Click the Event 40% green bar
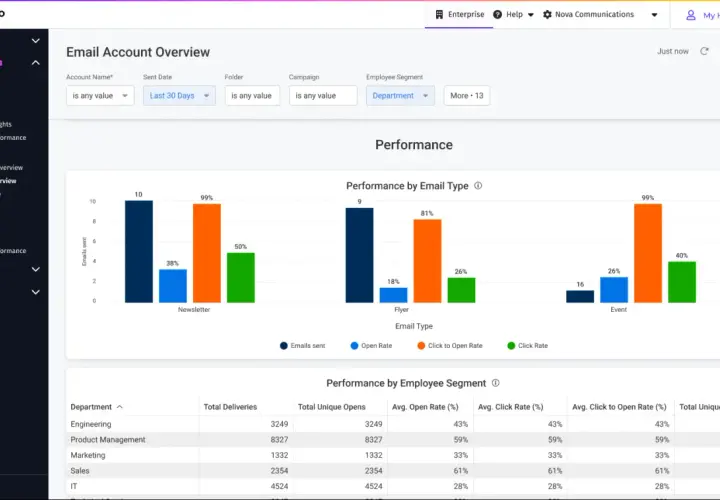The height and width of the screenshot is (500, 720). 682,282
